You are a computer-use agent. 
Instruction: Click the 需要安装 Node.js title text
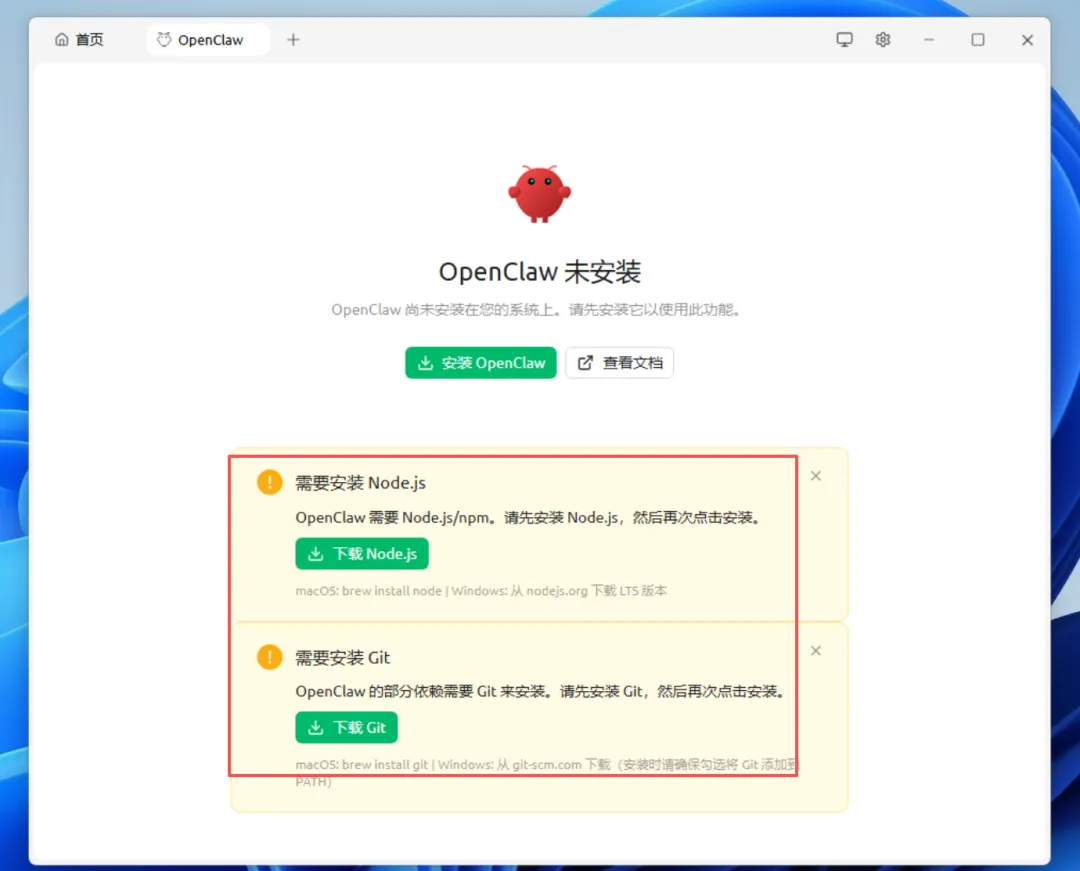(360, 483)
